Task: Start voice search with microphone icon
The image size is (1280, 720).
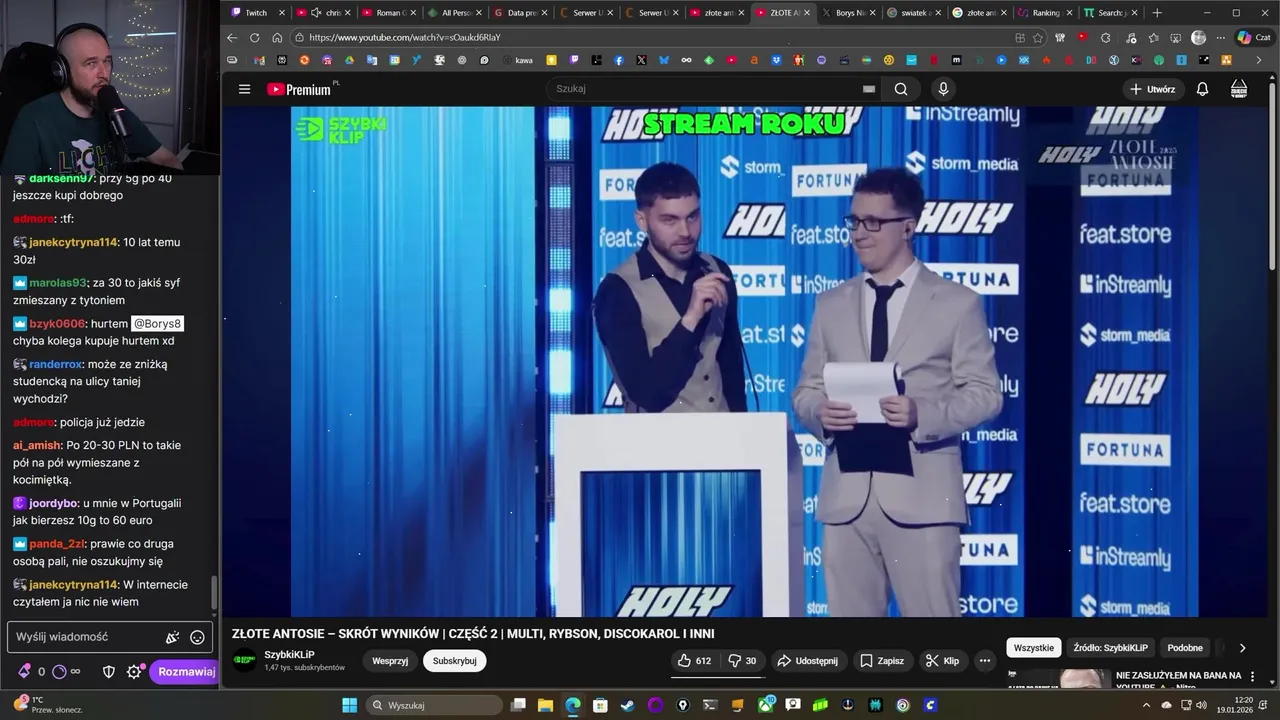Action: pyautogui.click(x=943, y=89)
